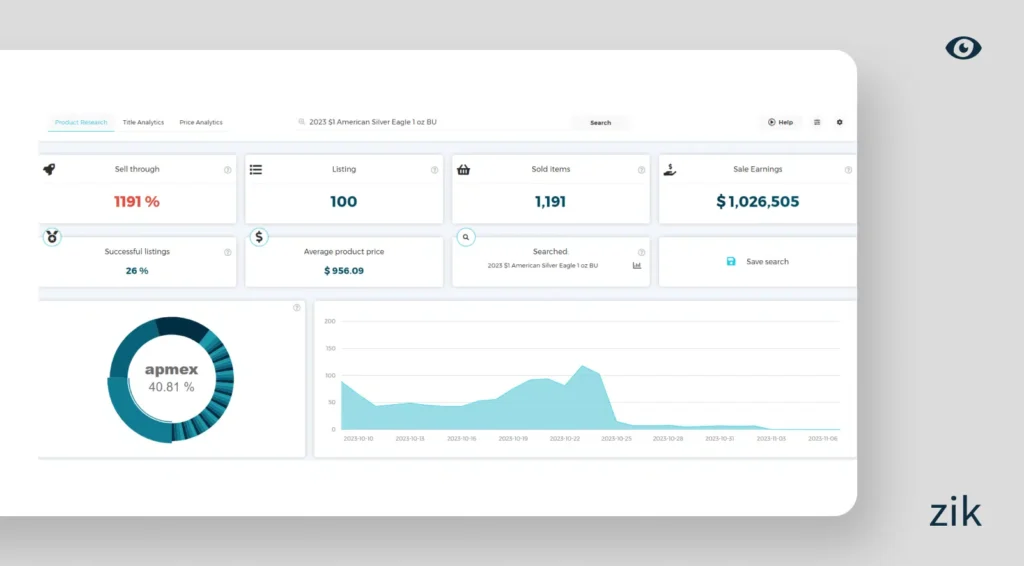Screen dimensions: 1024x566
Task: Click the hand-with-dollar Sale Earnings icon
Action: pos(670,169)
